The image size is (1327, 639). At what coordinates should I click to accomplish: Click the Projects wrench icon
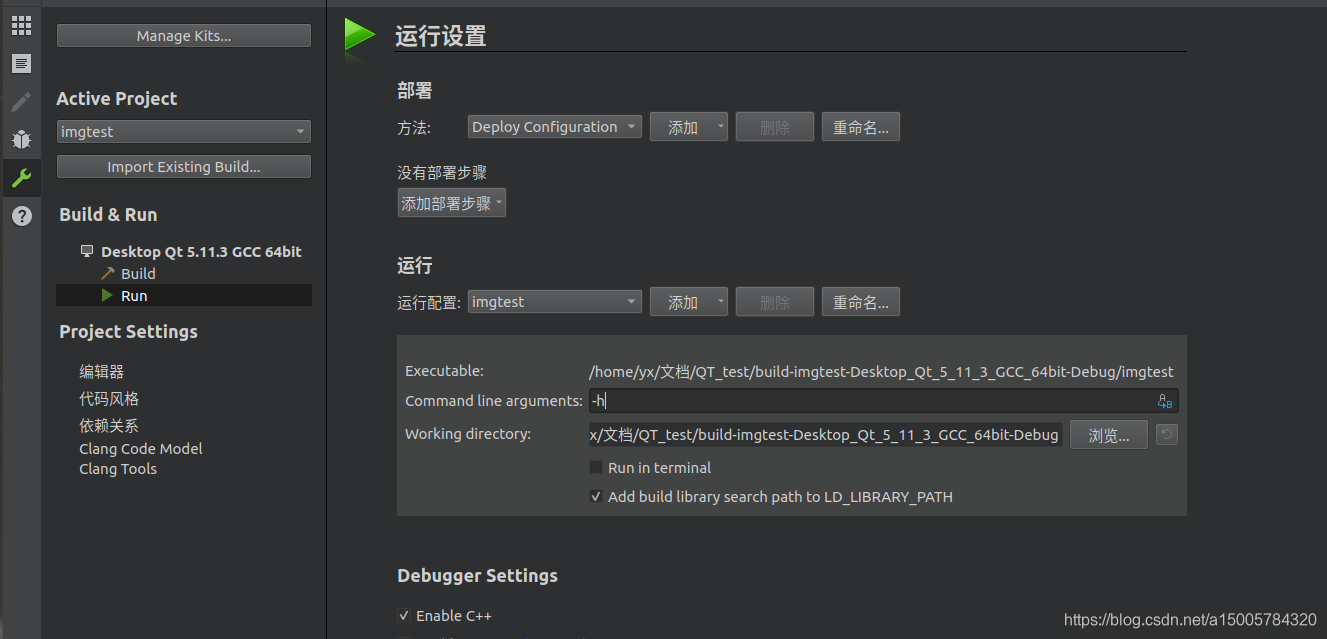tap(21, 177)
